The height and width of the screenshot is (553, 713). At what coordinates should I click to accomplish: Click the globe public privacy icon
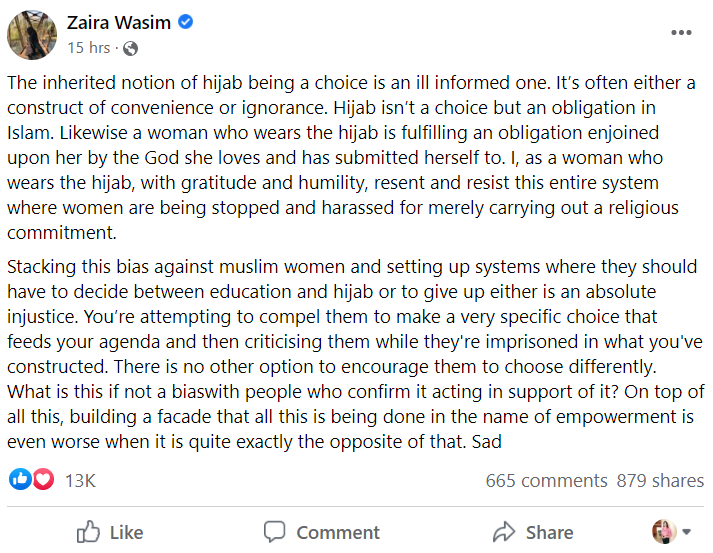pyautogui.click(x=131, y=48)
